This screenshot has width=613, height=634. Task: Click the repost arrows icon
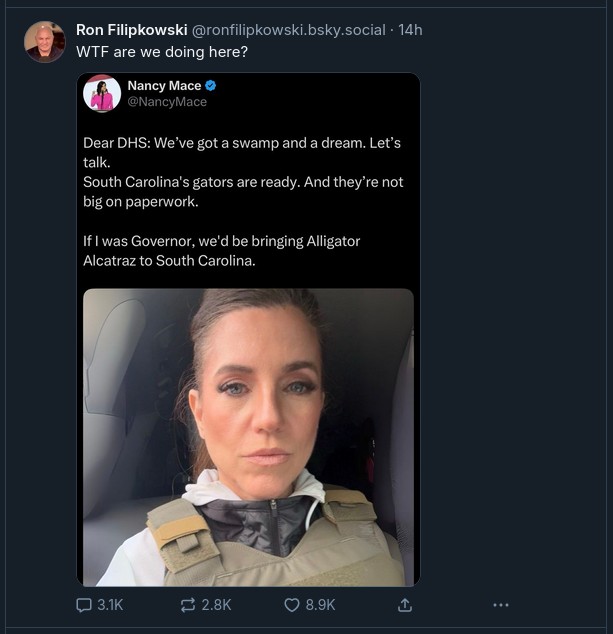188,605
